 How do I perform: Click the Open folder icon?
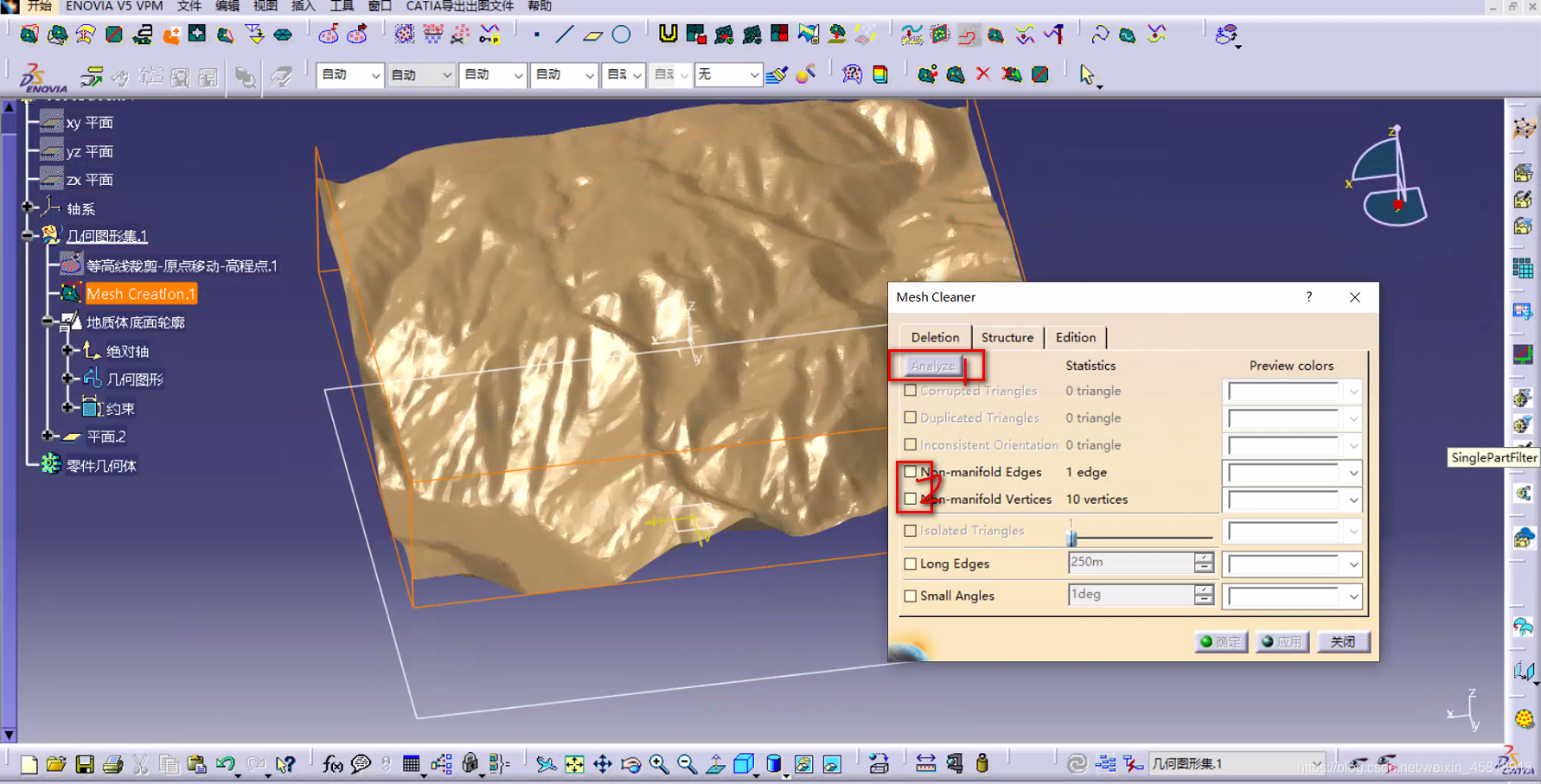point(56,764)
